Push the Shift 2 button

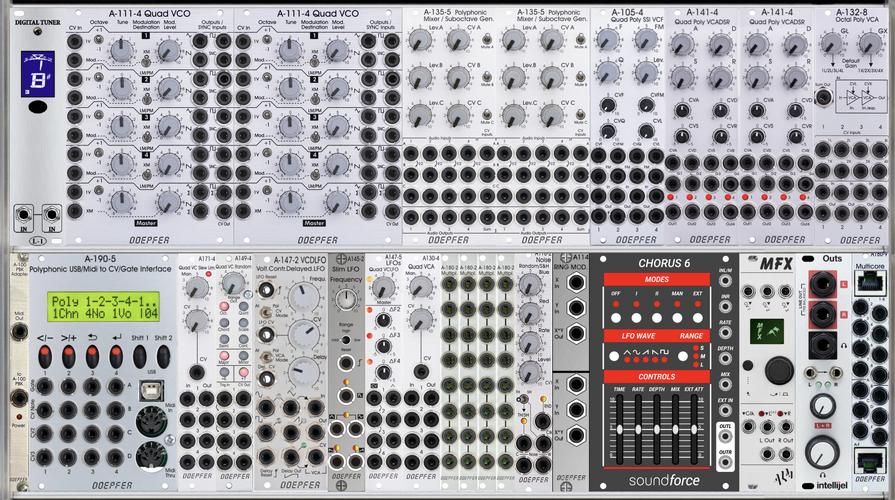click(x=163, y=356)
